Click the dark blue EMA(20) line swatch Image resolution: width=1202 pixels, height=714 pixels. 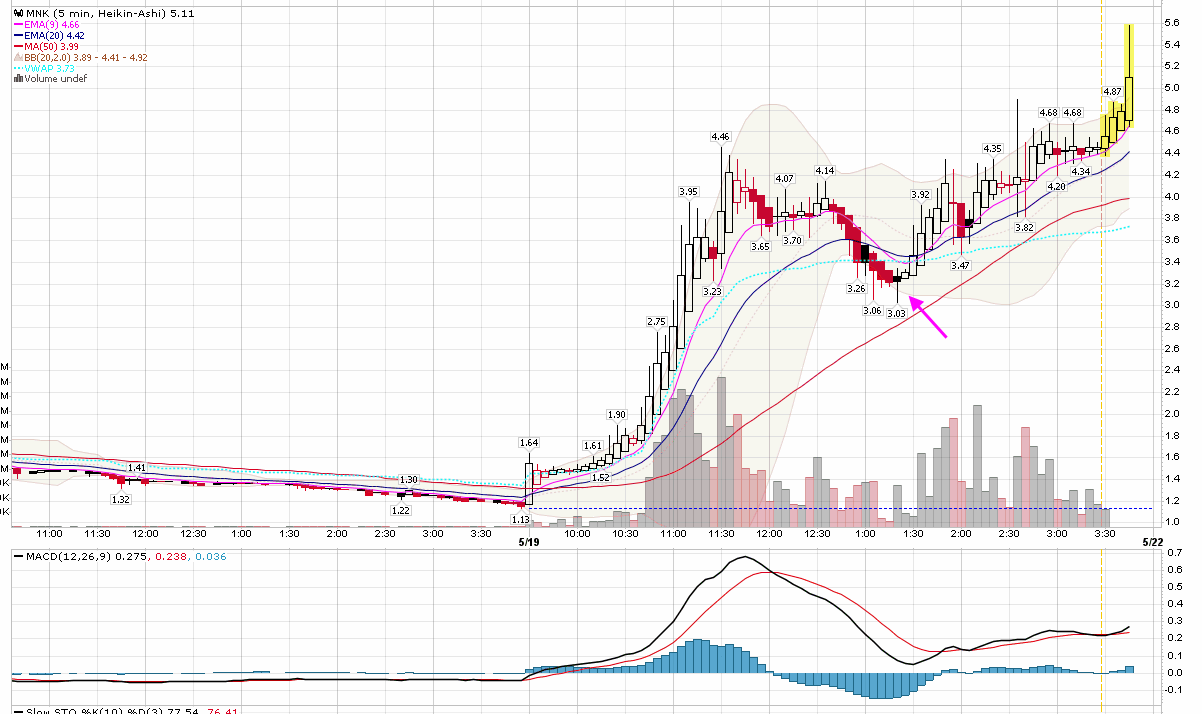(19, 36)
